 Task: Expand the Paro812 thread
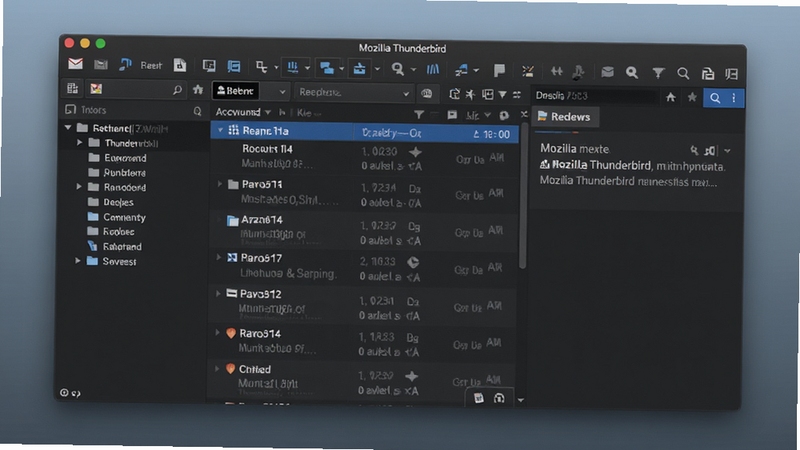(218, 293)
